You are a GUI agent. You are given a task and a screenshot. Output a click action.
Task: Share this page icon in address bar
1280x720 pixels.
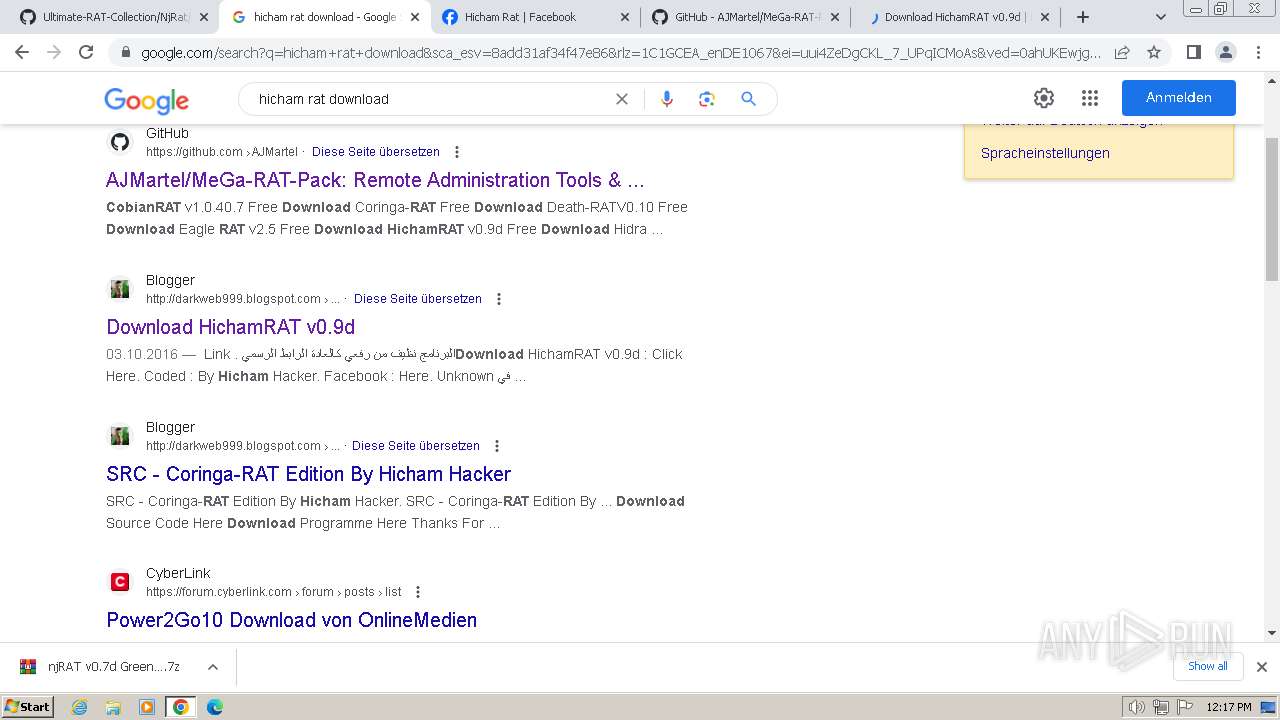tap(1122, 52)
